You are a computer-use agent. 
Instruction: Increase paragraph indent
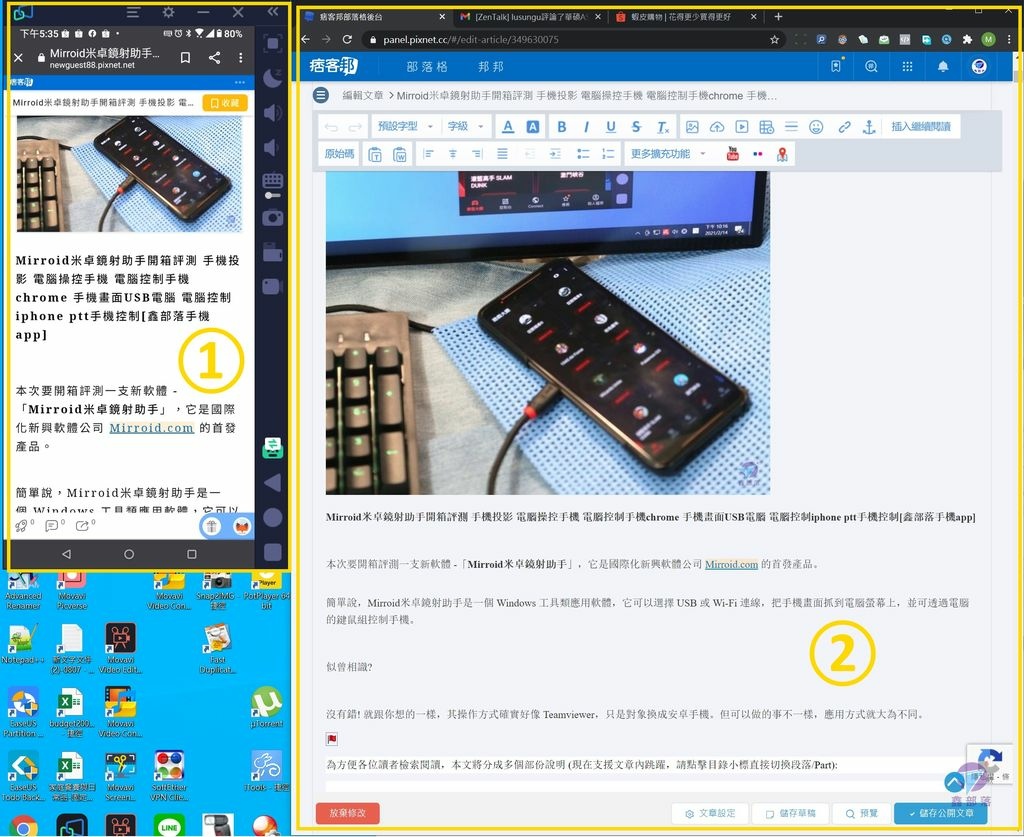coord(555,154)
